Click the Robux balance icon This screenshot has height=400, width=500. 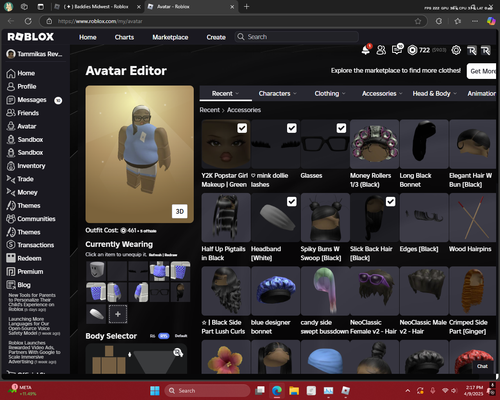pyautogui.click(x=412, y=50)
